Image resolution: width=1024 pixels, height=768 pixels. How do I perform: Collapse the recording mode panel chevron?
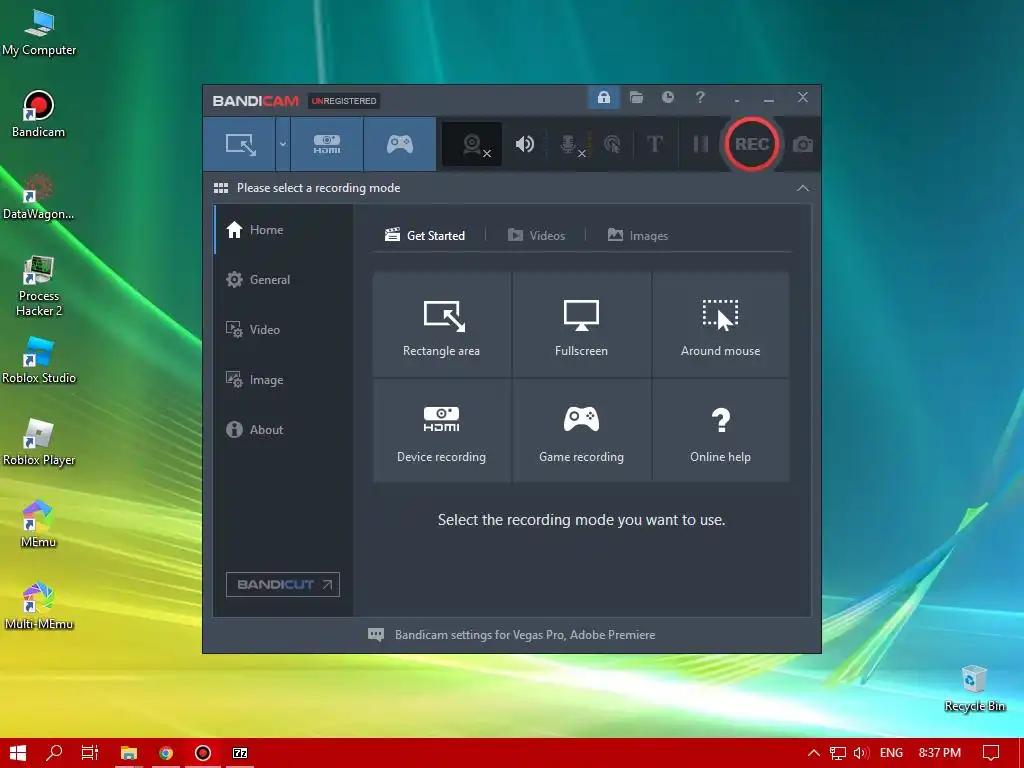pos(803,188)
